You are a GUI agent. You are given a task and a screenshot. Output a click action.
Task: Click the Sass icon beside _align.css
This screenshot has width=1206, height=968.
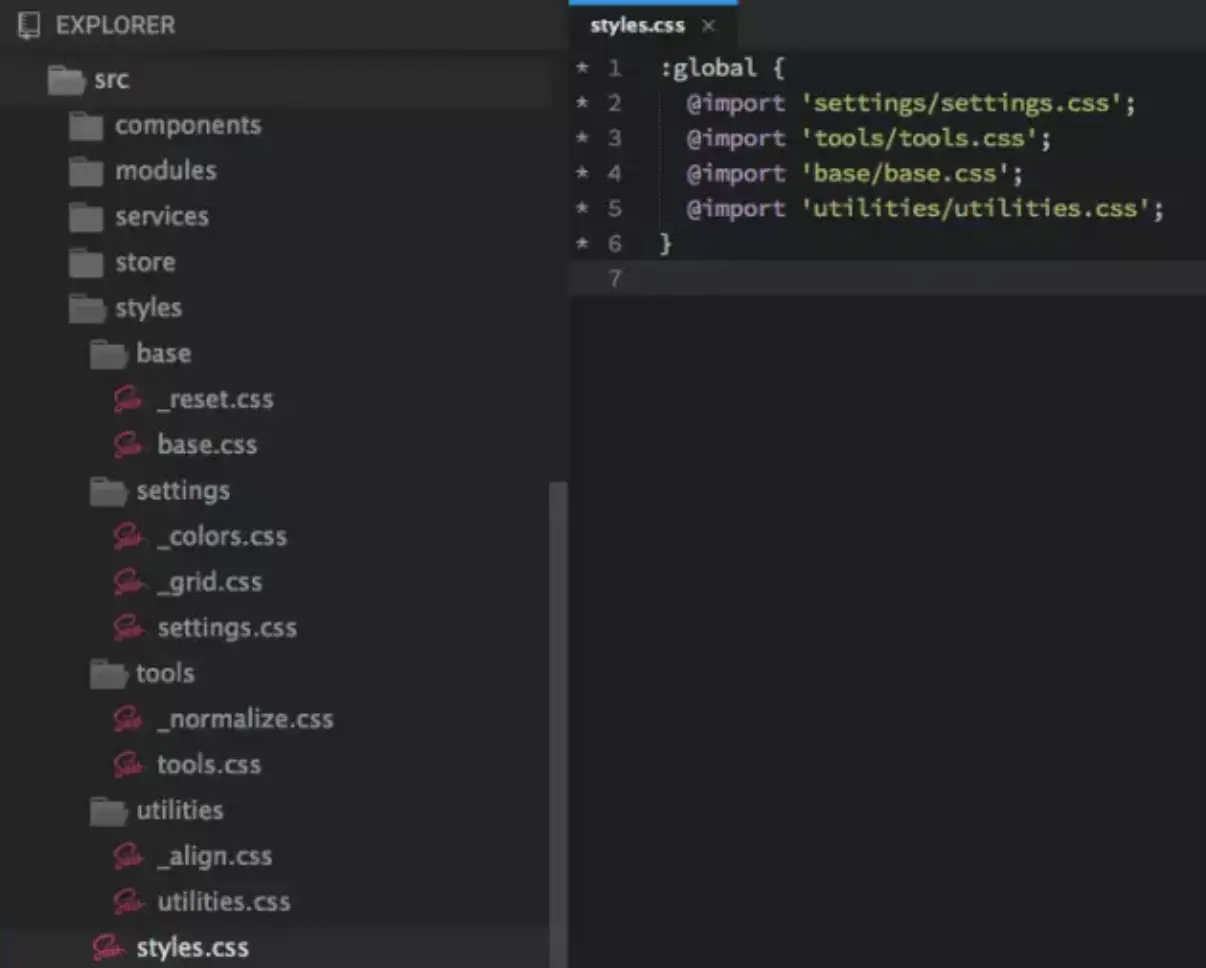click(128, 856)
